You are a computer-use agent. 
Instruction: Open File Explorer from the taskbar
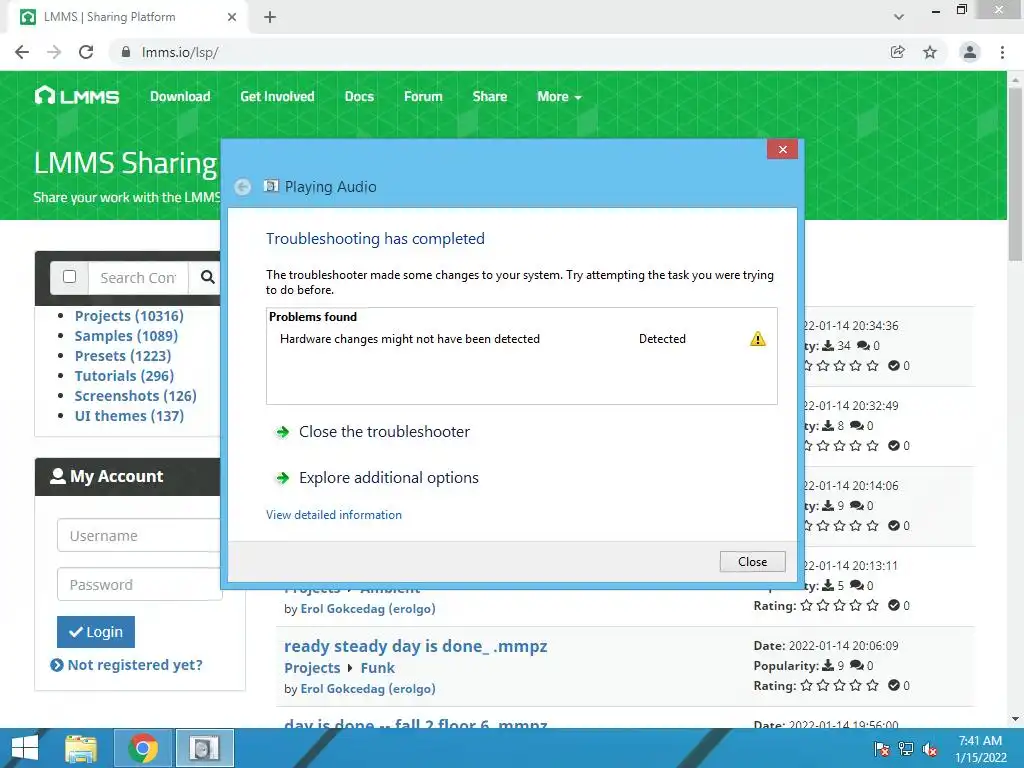click(81, 748)
